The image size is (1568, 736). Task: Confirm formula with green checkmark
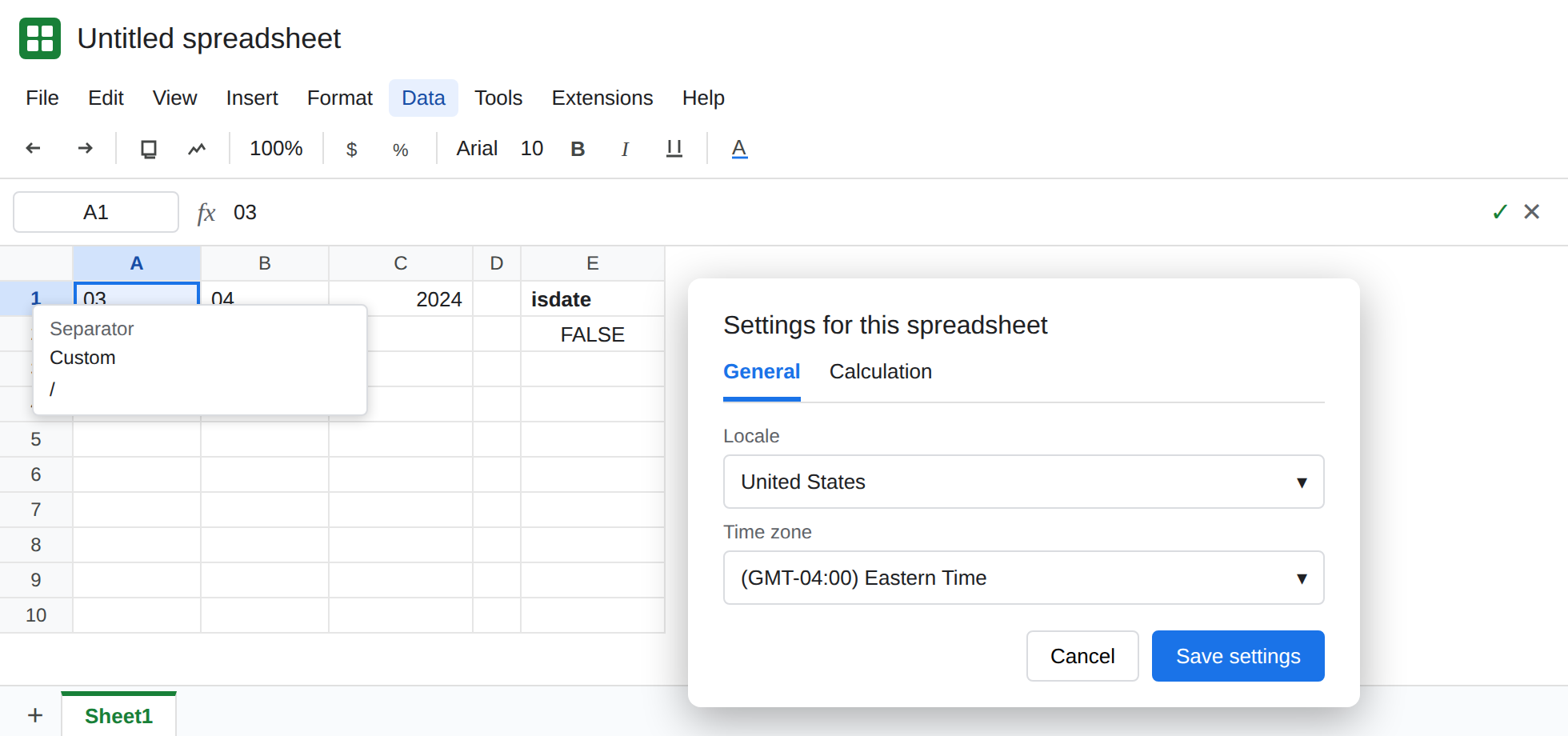(x=1500, y=212)
